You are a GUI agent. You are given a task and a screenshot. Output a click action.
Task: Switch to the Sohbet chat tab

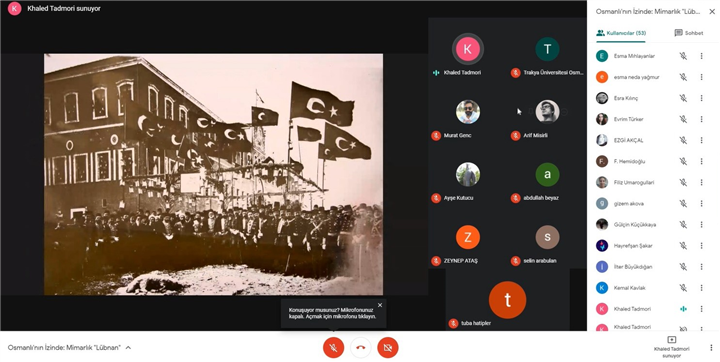click(688, 33)
